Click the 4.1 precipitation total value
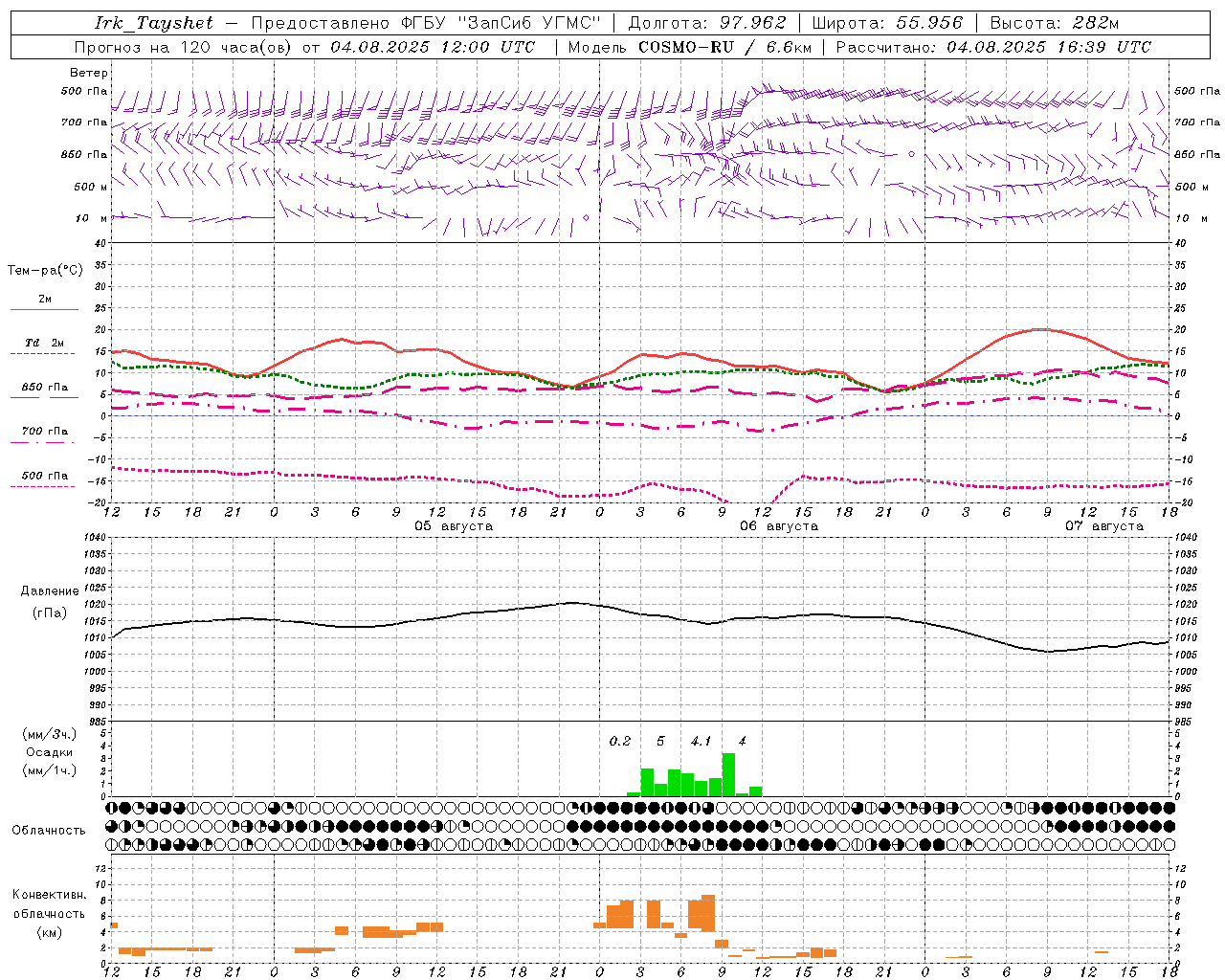 click(x=701, y=742)
